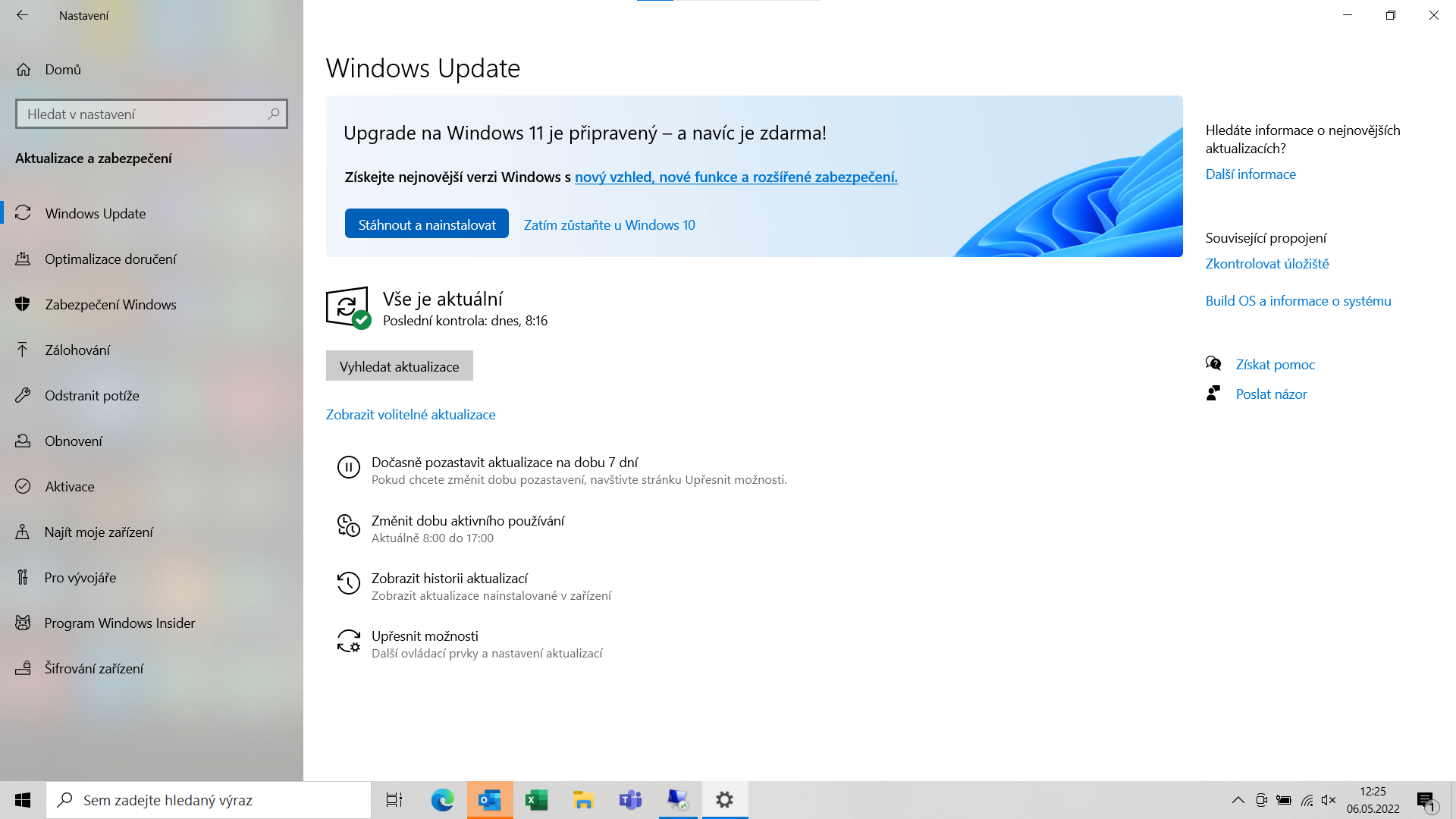Click the Microsoft Edge icon in taskbar

click(x=442, y=800)
